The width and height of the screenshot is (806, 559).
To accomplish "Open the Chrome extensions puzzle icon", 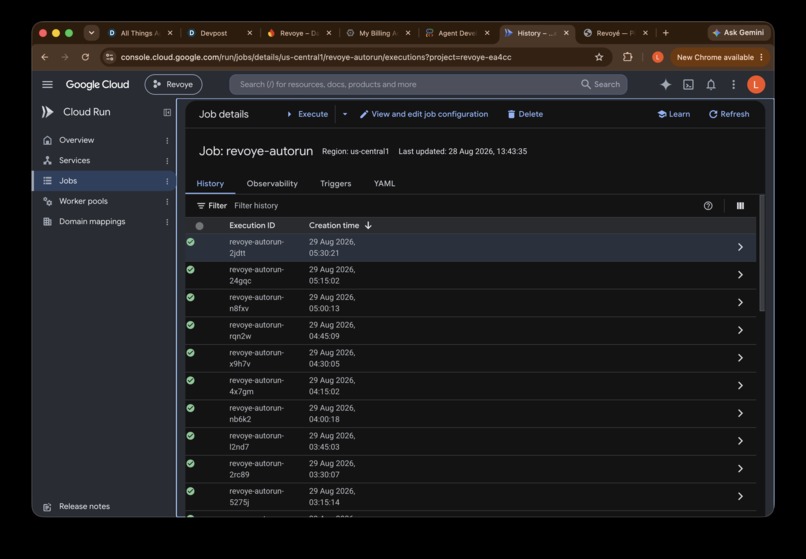I will pyautogui.click(x=627, y=57).
